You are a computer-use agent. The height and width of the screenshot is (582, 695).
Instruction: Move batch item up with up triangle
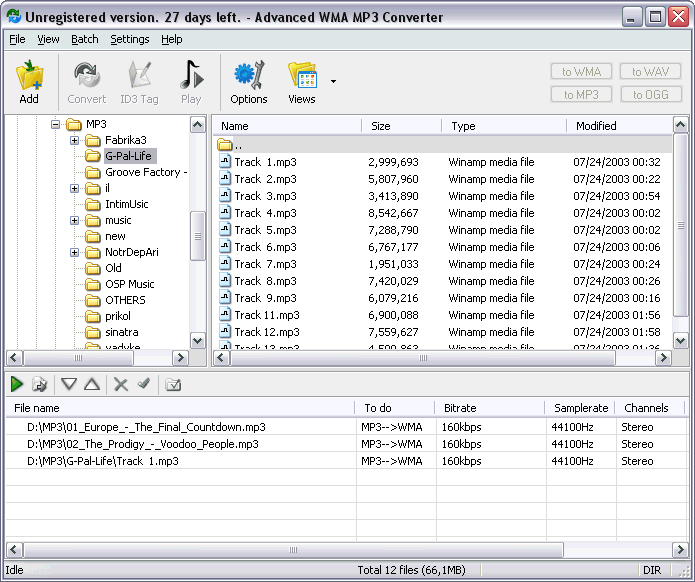[92, 384]
